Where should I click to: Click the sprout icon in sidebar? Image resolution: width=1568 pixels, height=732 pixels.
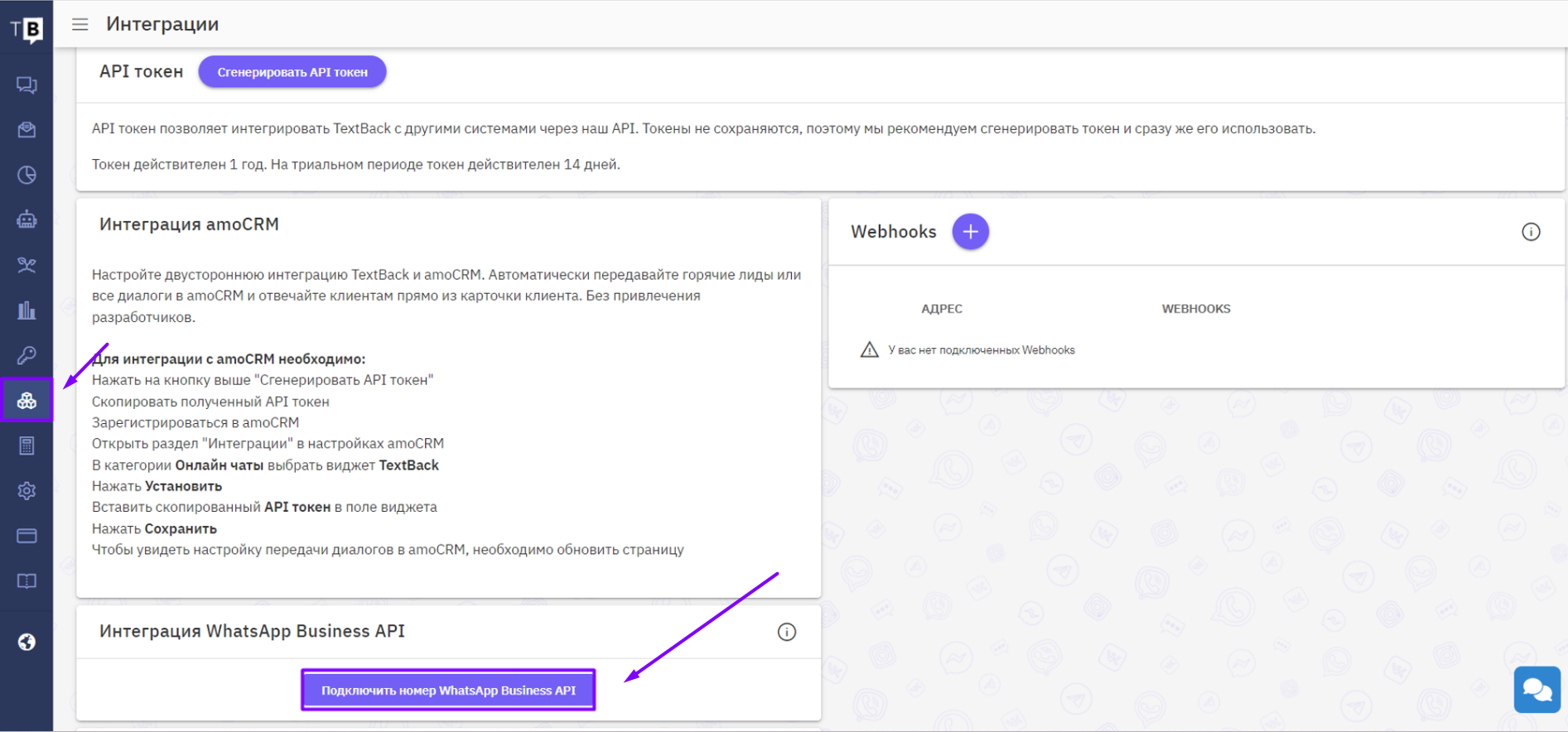point(27,265)
